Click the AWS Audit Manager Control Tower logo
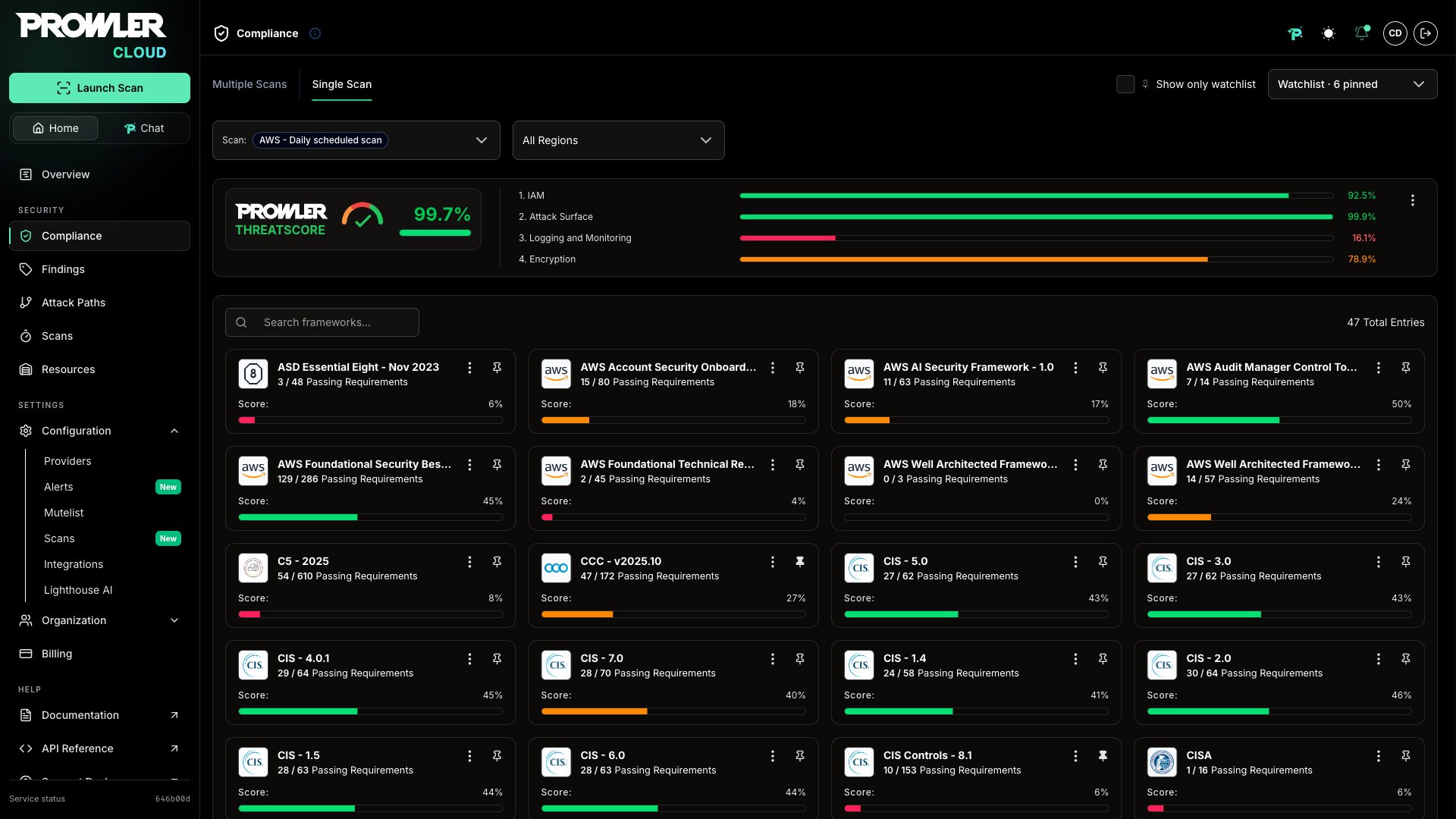The width and height of the screenshot is (1456, 819). coord(1162,374)
